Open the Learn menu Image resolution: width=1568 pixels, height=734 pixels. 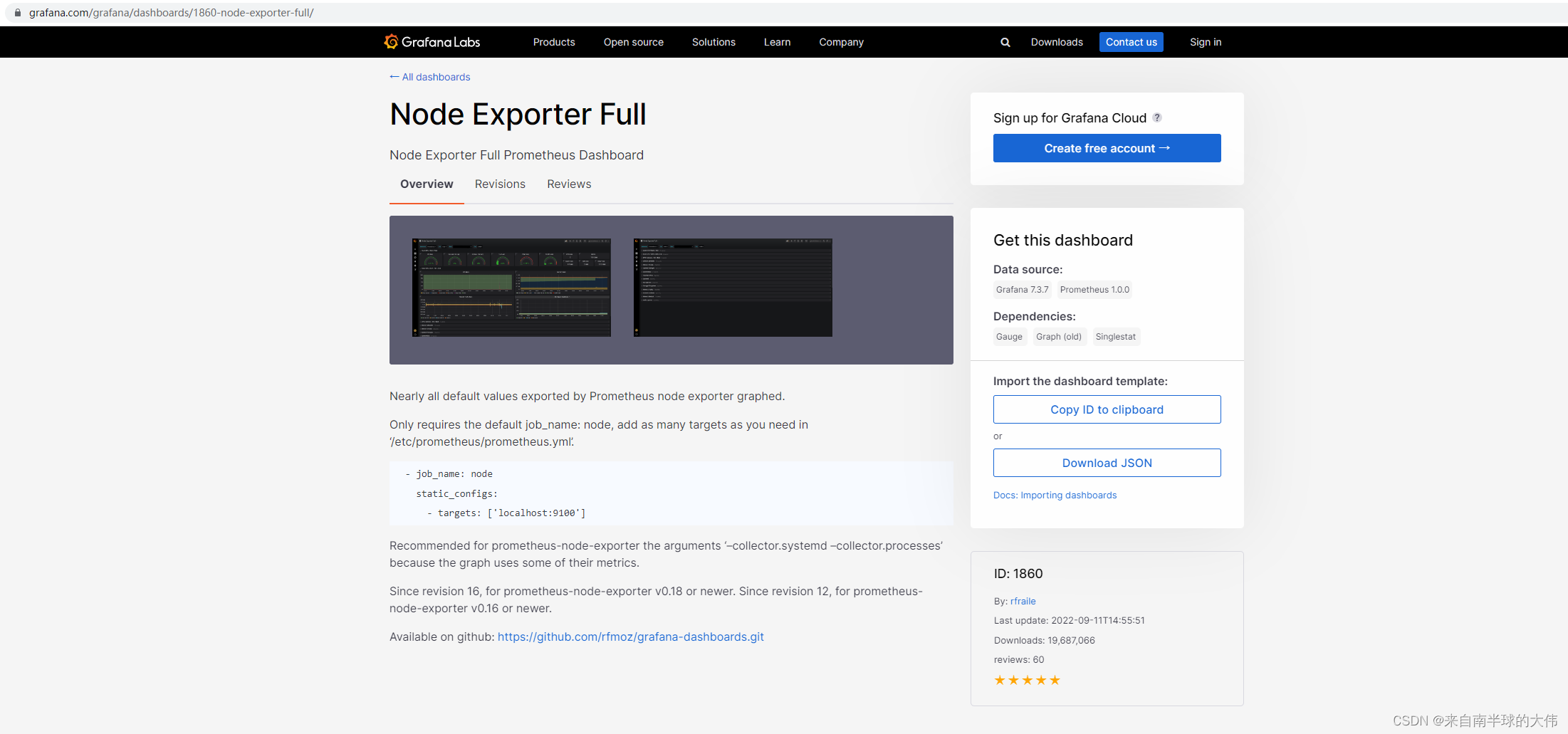coord(778,42)
